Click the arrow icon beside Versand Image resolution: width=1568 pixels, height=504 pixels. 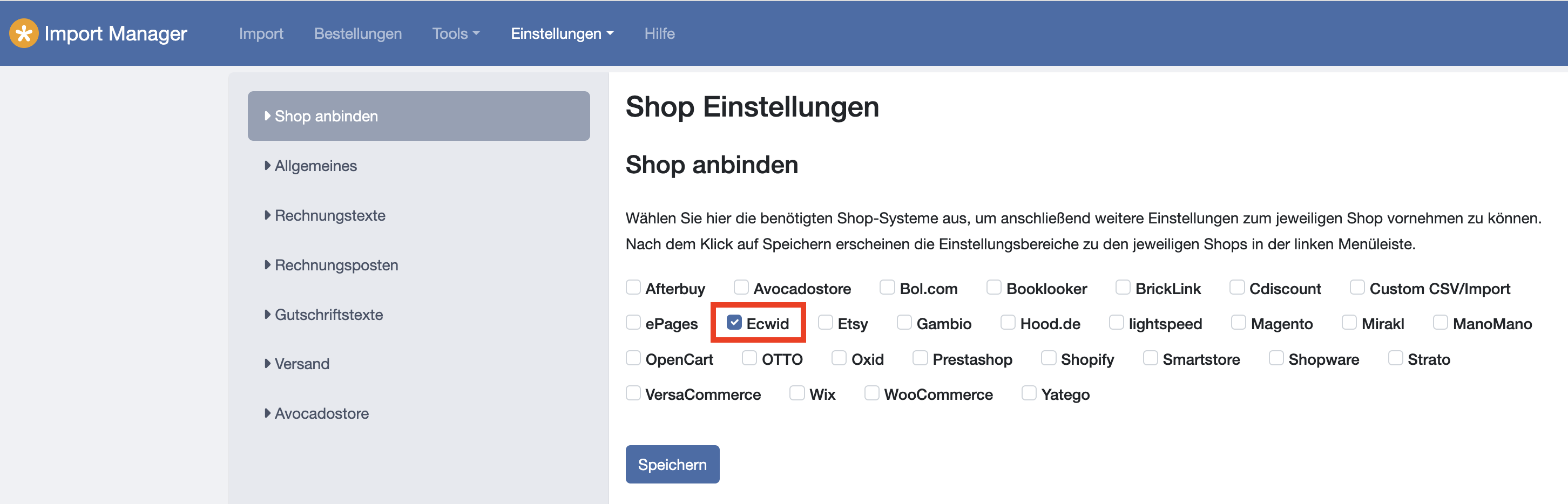(268, 364)
